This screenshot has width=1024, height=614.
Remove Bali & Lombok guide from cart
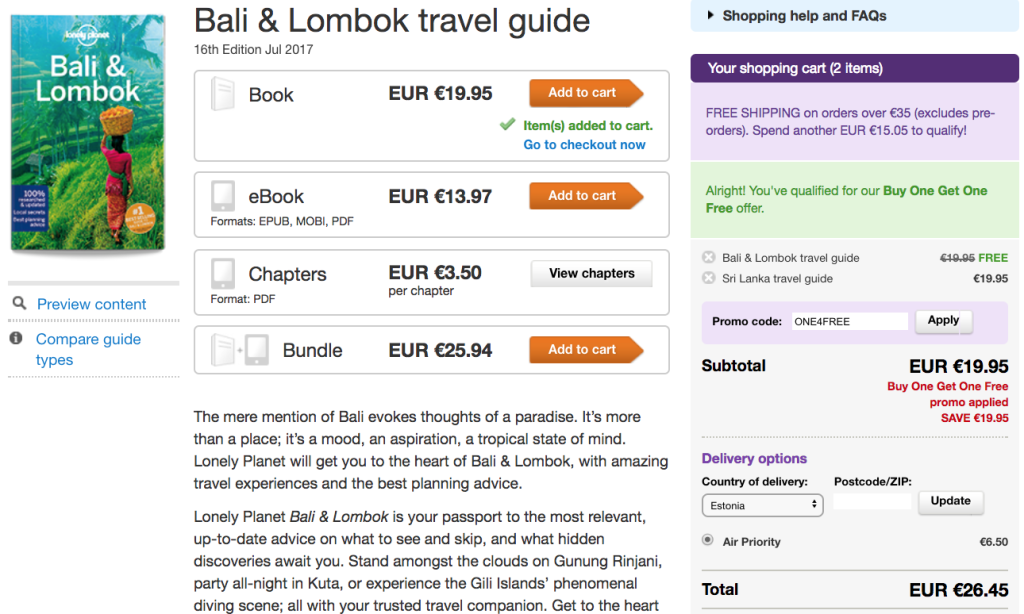tap(709, 257)
